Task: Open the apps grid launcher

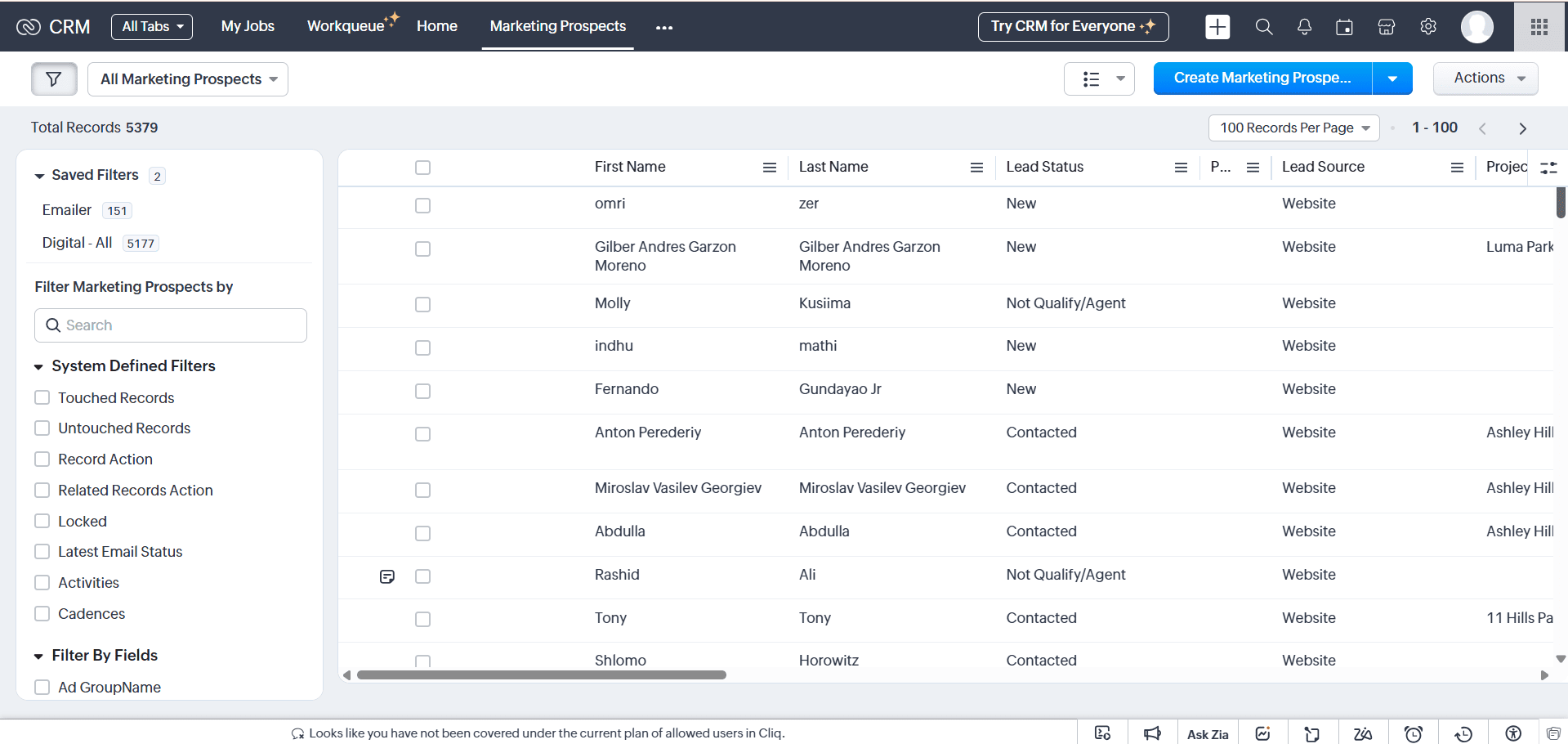Action: [x=1539, y=27]
